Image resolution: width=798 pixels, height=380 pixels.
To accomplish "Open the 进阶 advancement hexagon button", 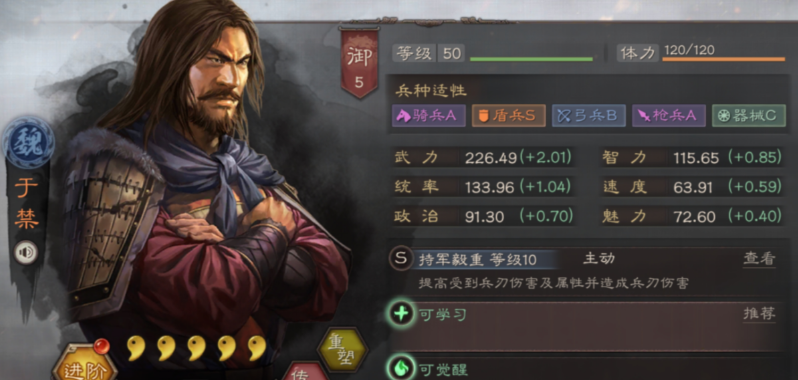I will [84, 363].
